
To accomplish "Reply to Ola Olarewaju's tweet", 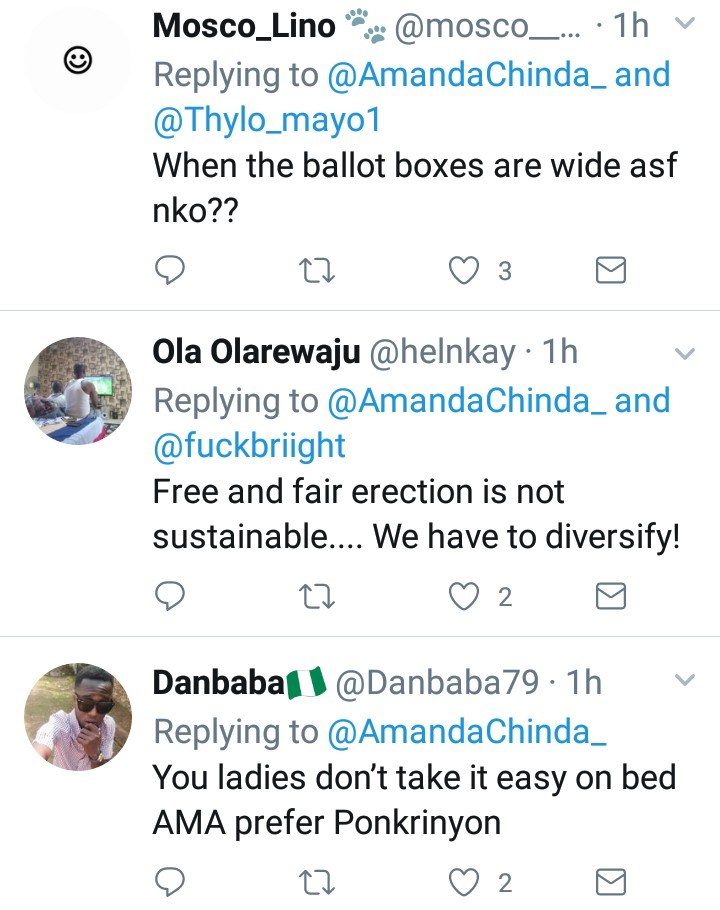I will pos(170,597).
